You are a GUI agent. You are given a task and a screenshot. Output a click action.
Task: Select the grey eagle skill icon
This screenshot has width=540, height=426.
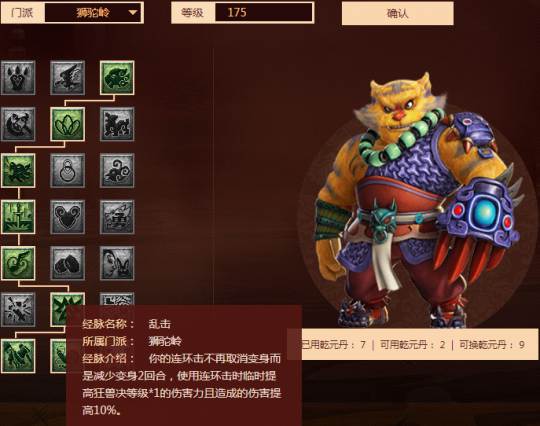tap(68, 78)
